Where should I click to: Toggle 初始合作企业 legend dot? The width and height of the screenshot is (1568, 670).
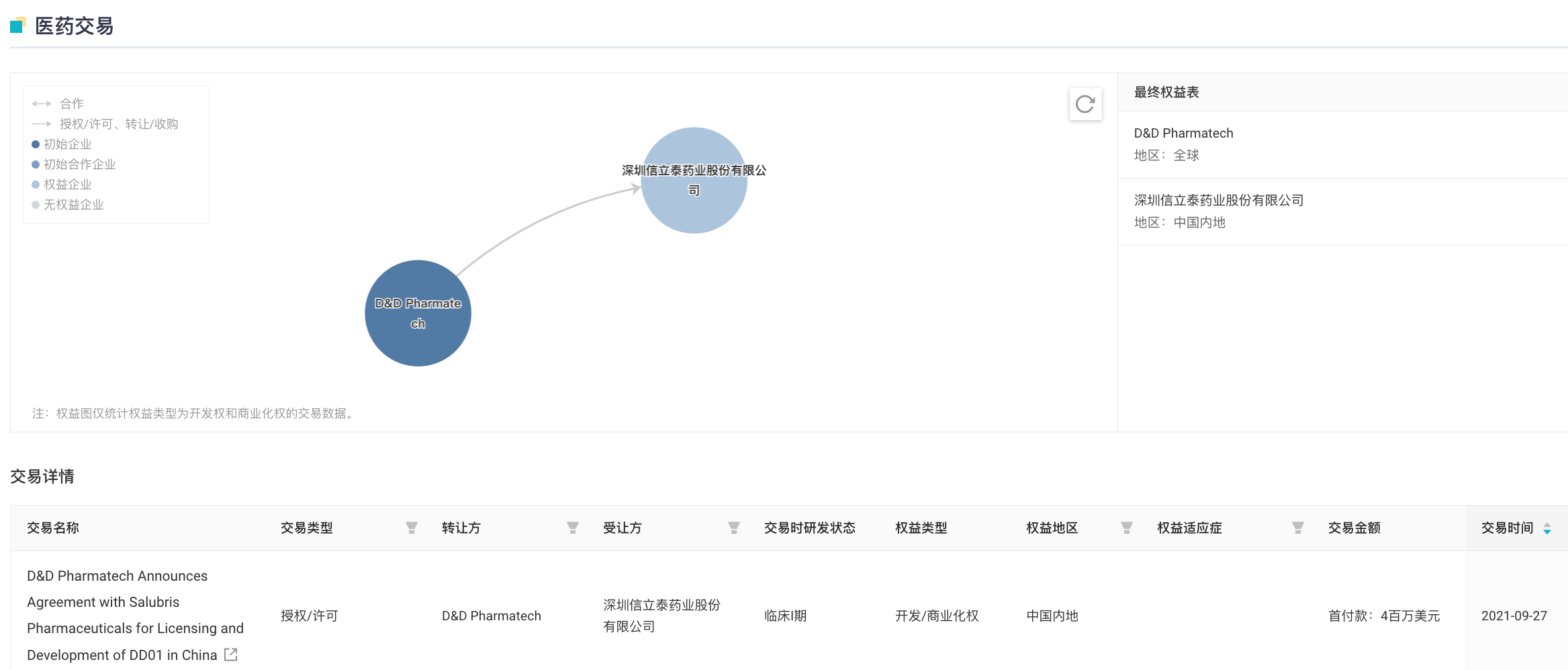[36, 164]
